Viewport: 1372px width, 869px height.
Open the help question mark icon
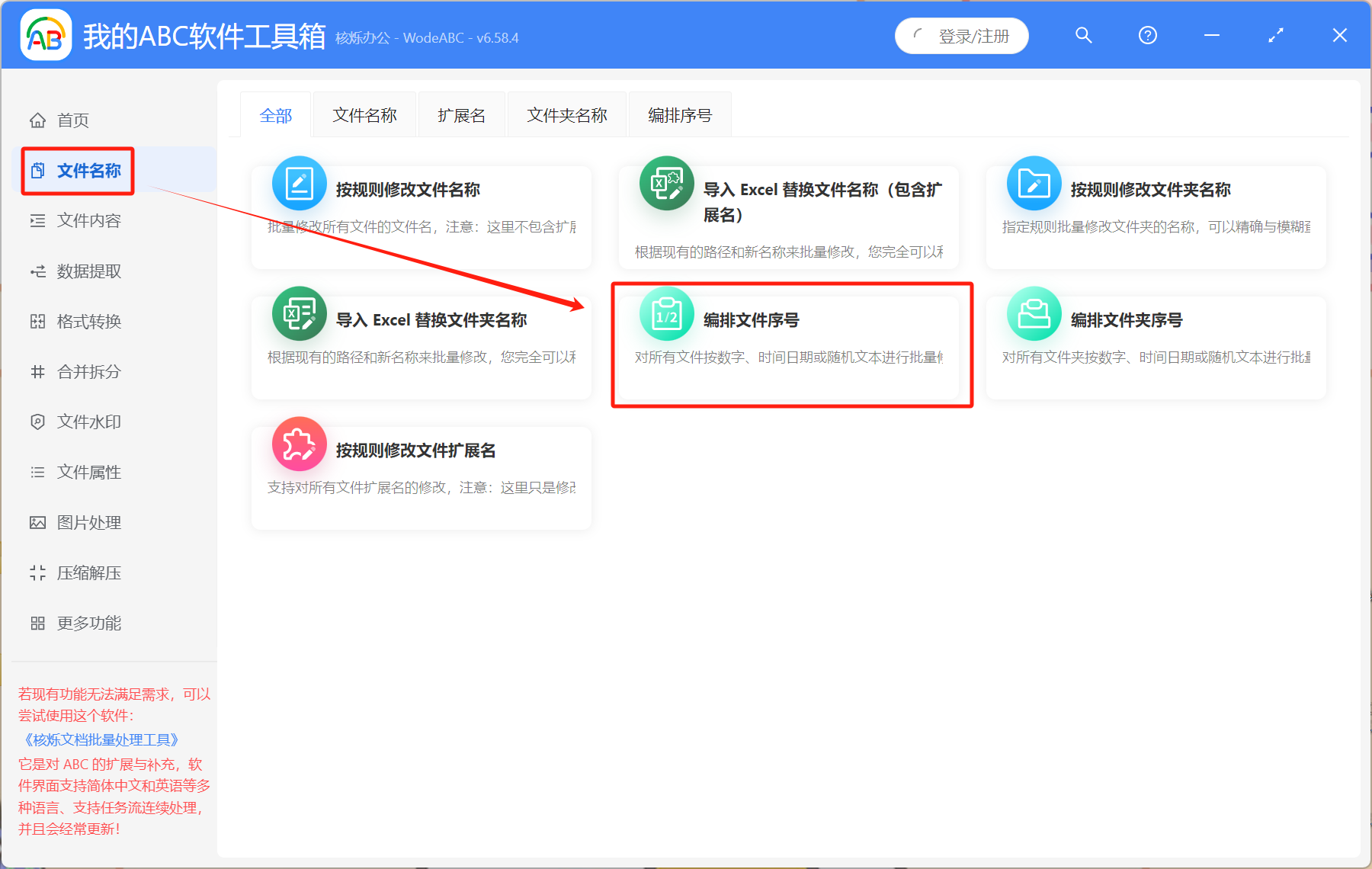(1147, 35)
